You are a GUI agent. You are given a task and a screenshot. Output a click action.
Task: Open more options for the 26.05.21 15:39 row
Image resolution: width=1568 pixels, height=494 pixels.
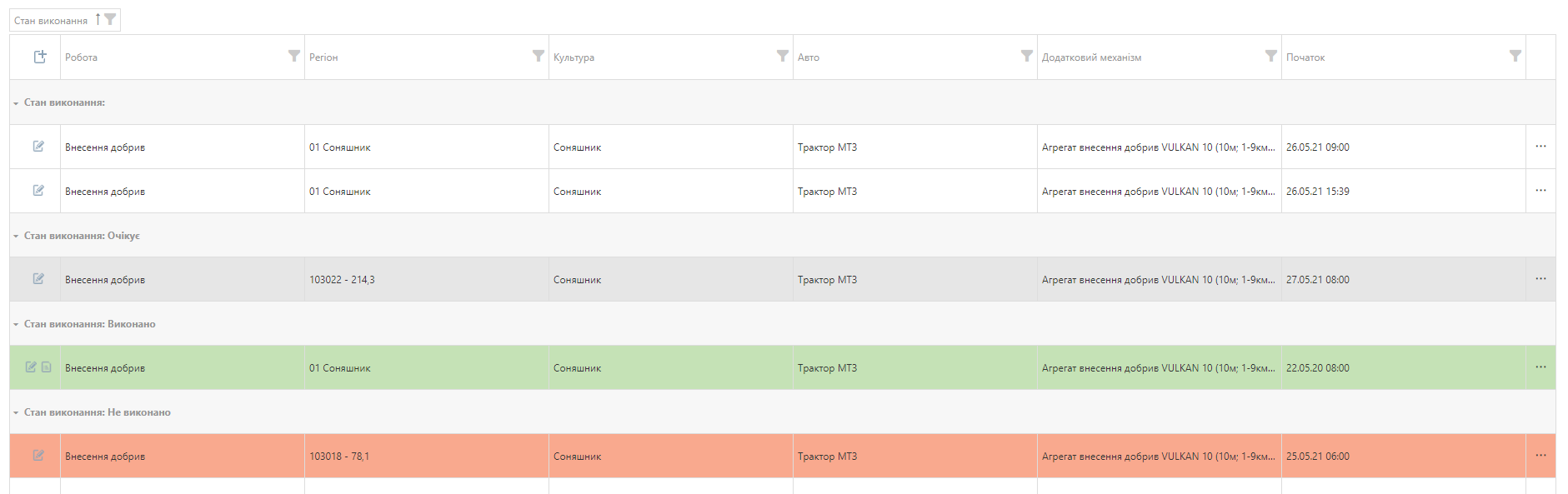(x=1540, y=191)
